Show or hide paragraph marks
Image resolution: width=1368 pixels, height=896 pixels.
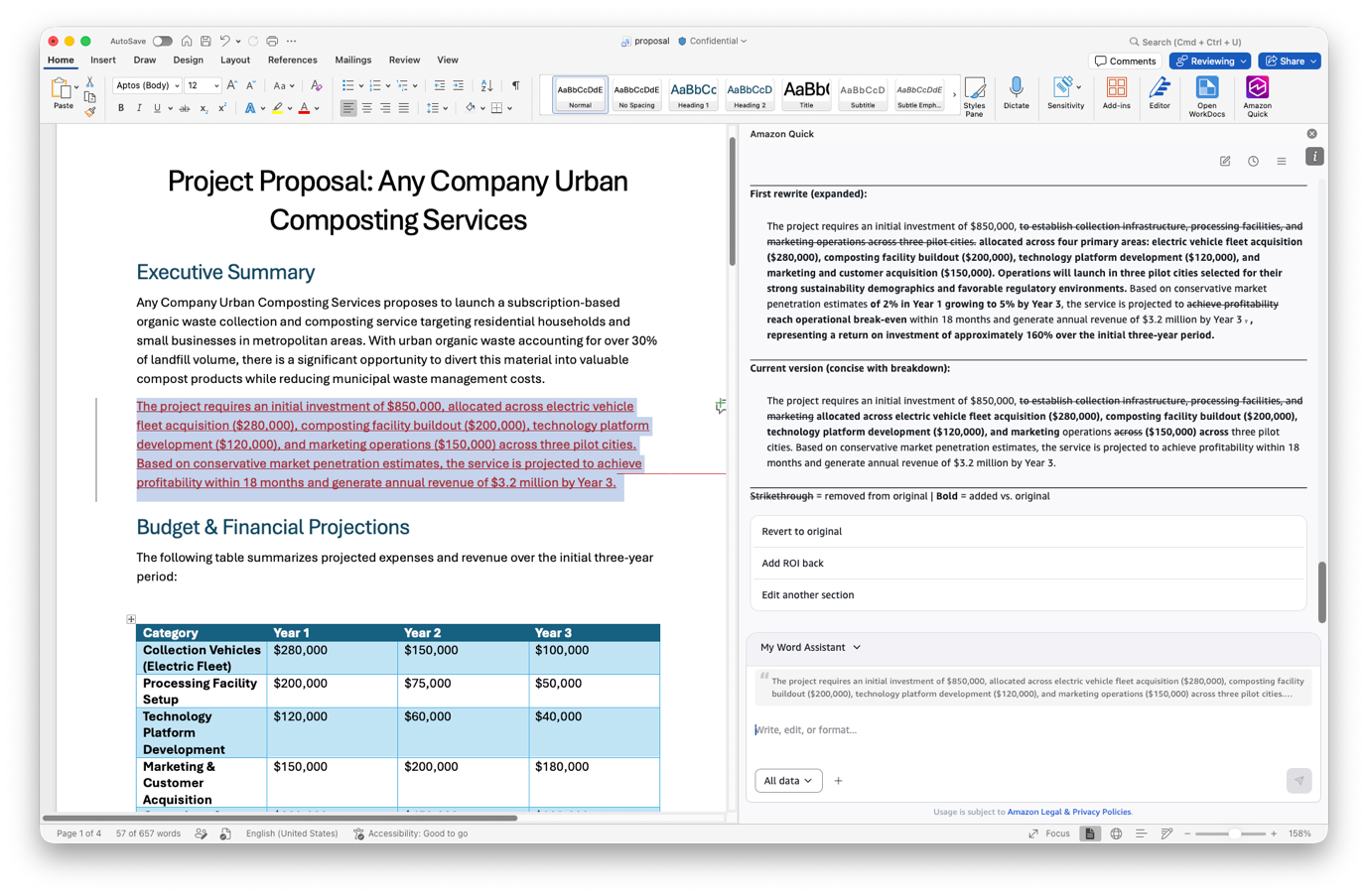pyautogui.click(x=515, y=86)
